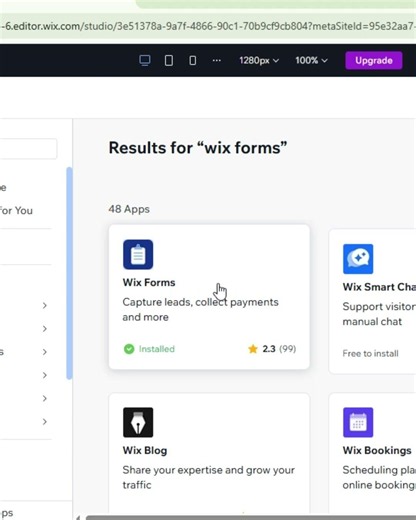The image size is (416, 520).
Task: Click the Wix Bookings calendar icon
Action: (358, 422)
